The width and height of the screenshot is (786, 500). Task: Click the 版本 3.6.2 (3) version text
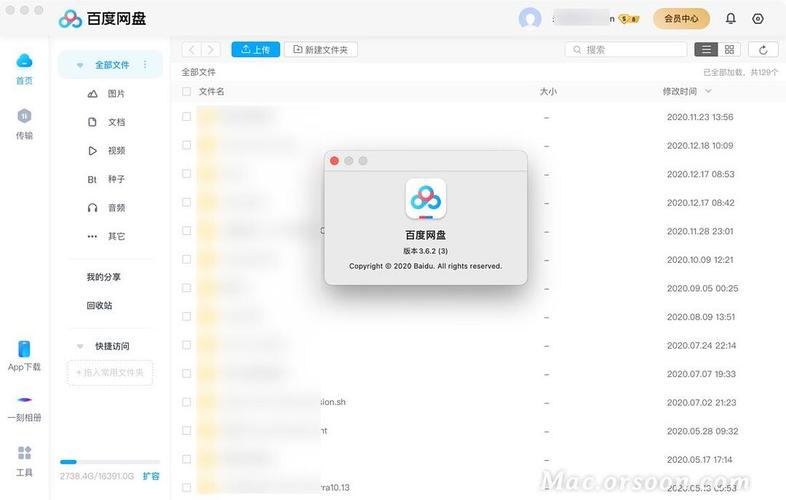coord(426,251)
